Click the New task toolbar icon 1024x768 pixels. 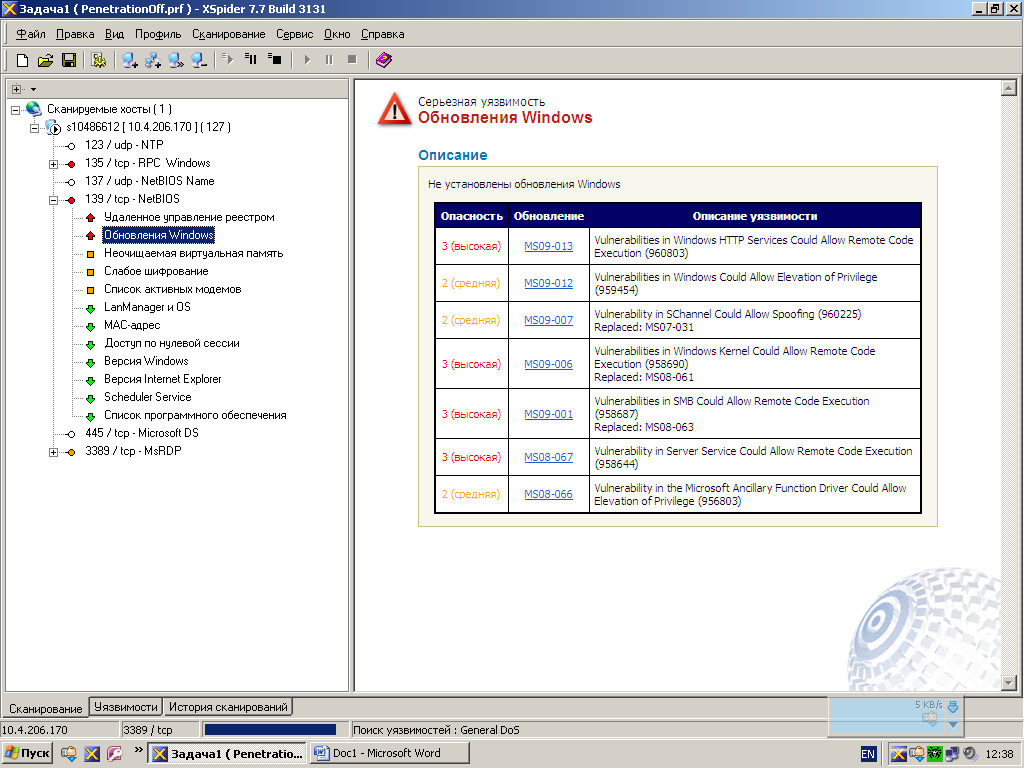point(21,60)
